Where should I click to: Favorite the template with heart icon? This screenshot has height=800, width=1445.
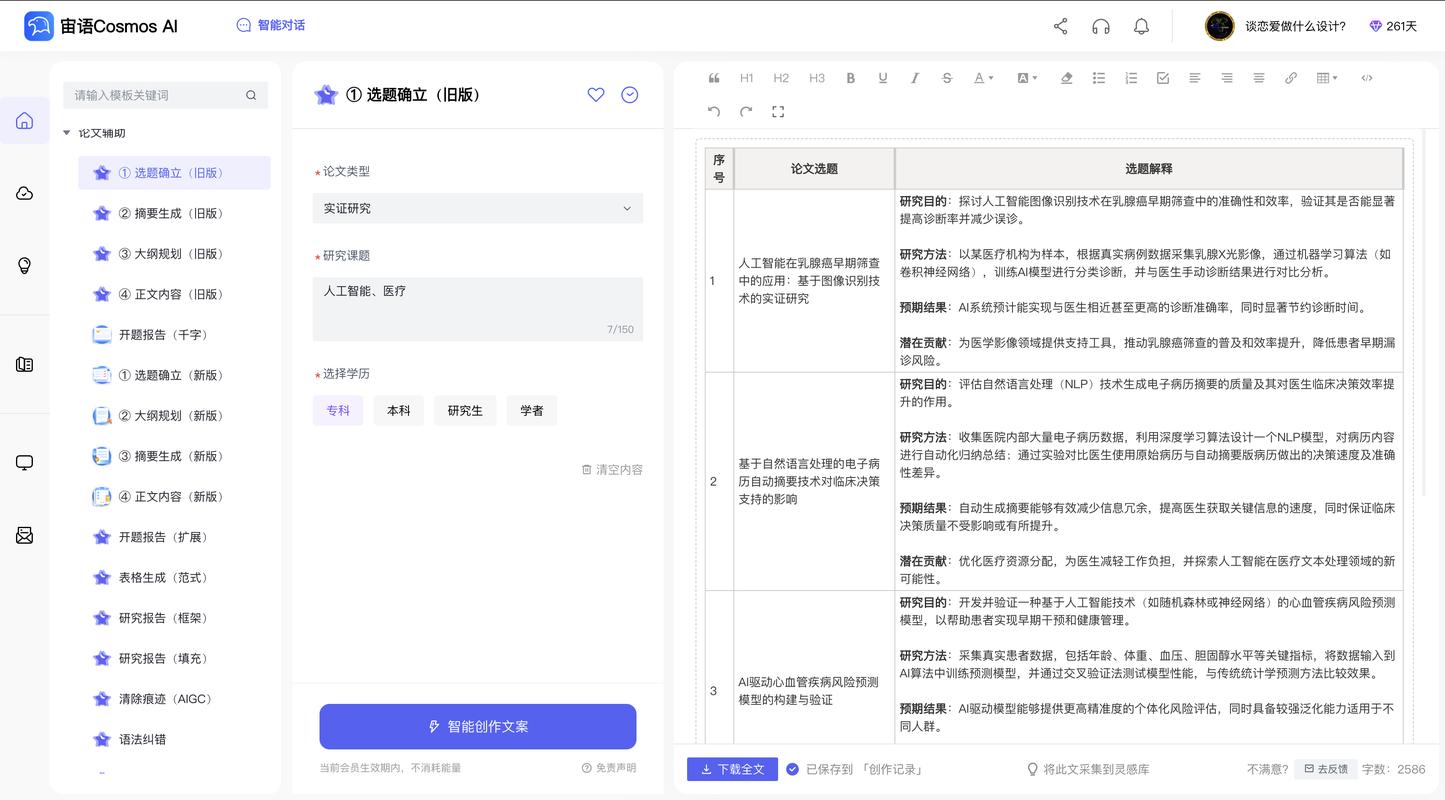click(x=596, y=95)
